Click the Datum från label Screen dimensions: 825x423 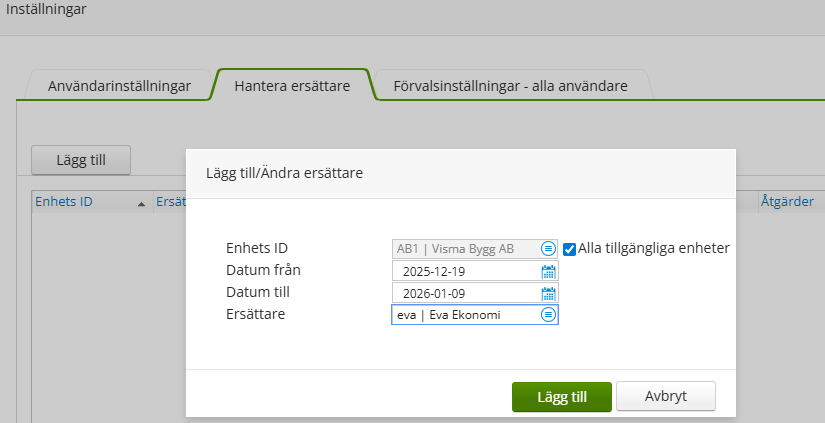263,270
